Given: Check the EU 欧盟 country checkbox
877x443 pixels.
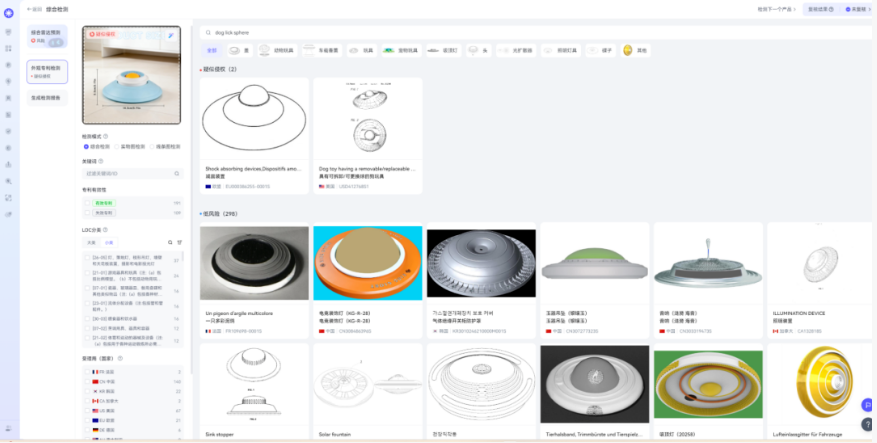Looking at the screenshot, I should pyautogui.click(x=87, y=420).
